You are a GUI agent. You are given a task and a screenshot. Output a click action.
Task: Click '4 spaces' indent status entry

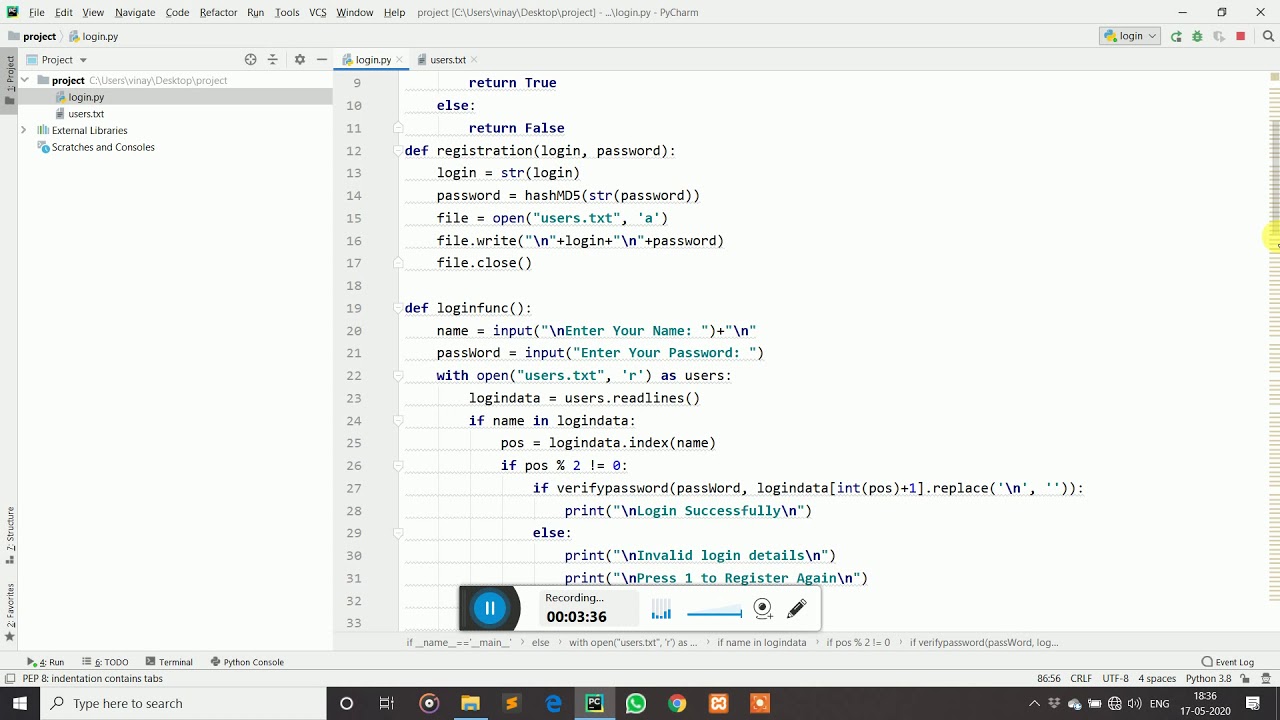[x=1157, y=678]
